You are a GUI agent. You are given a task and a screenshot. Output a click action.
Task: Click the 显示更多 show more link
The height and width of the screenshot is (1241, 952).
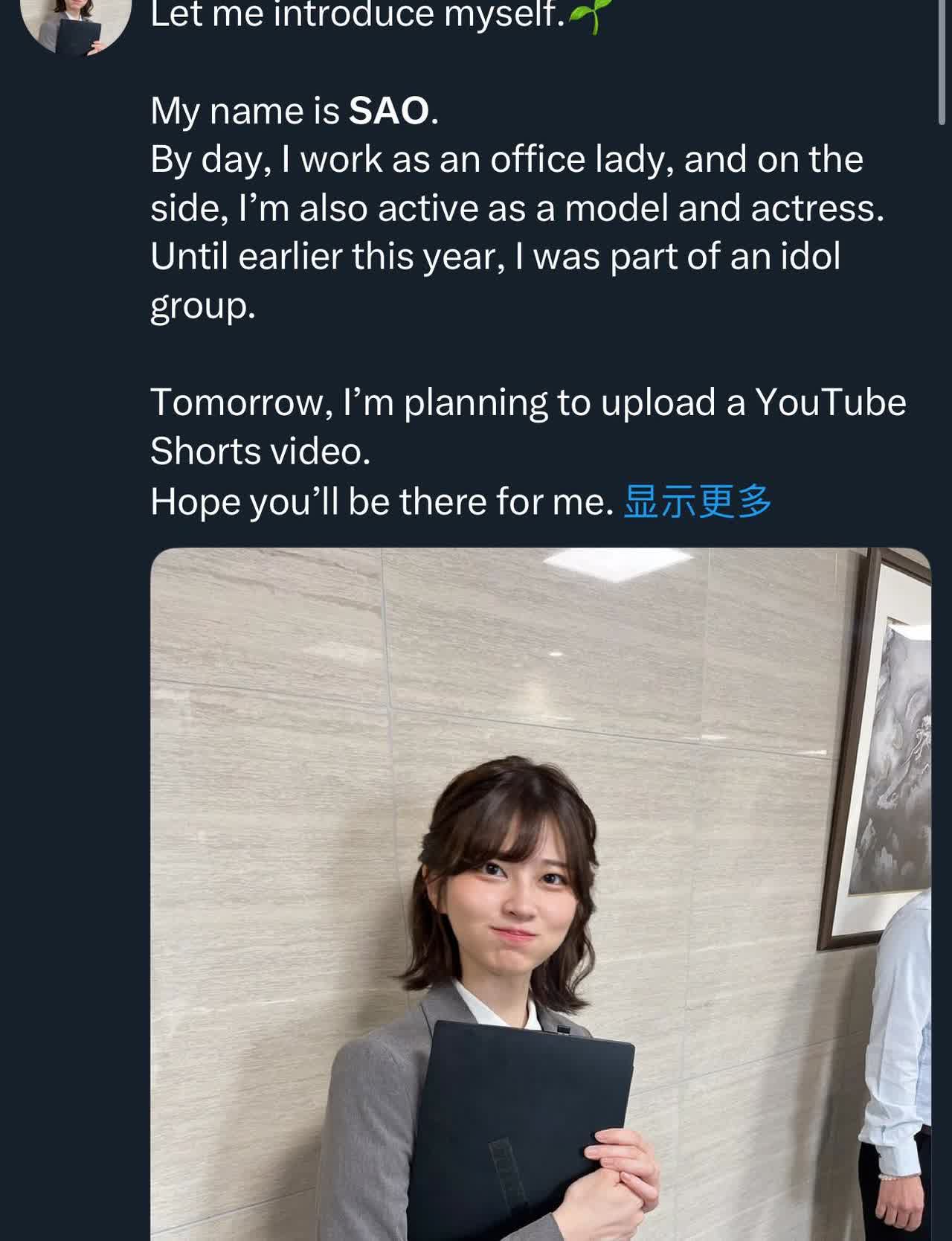(697, 501)
